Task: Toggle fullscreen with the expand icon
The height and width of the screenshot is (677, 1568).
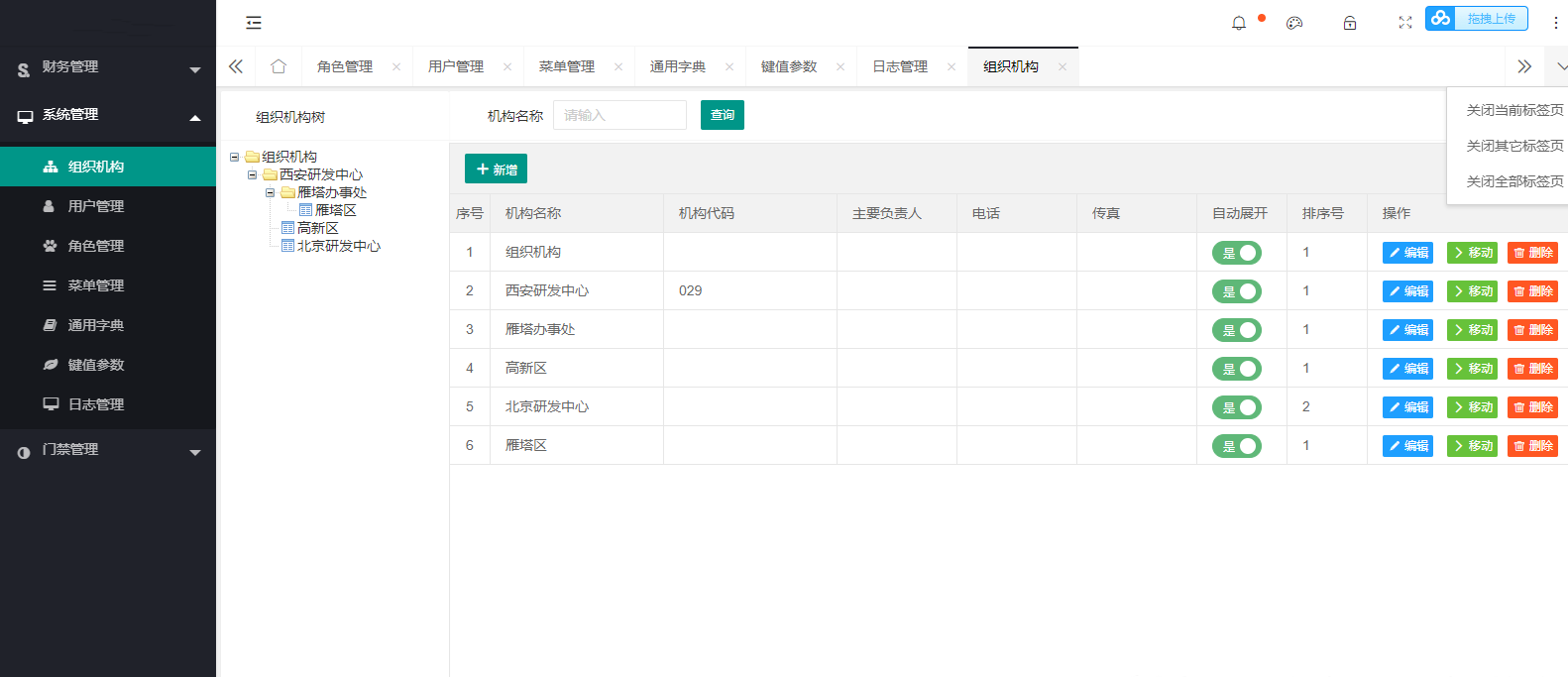Action: tap(1404, 23)
